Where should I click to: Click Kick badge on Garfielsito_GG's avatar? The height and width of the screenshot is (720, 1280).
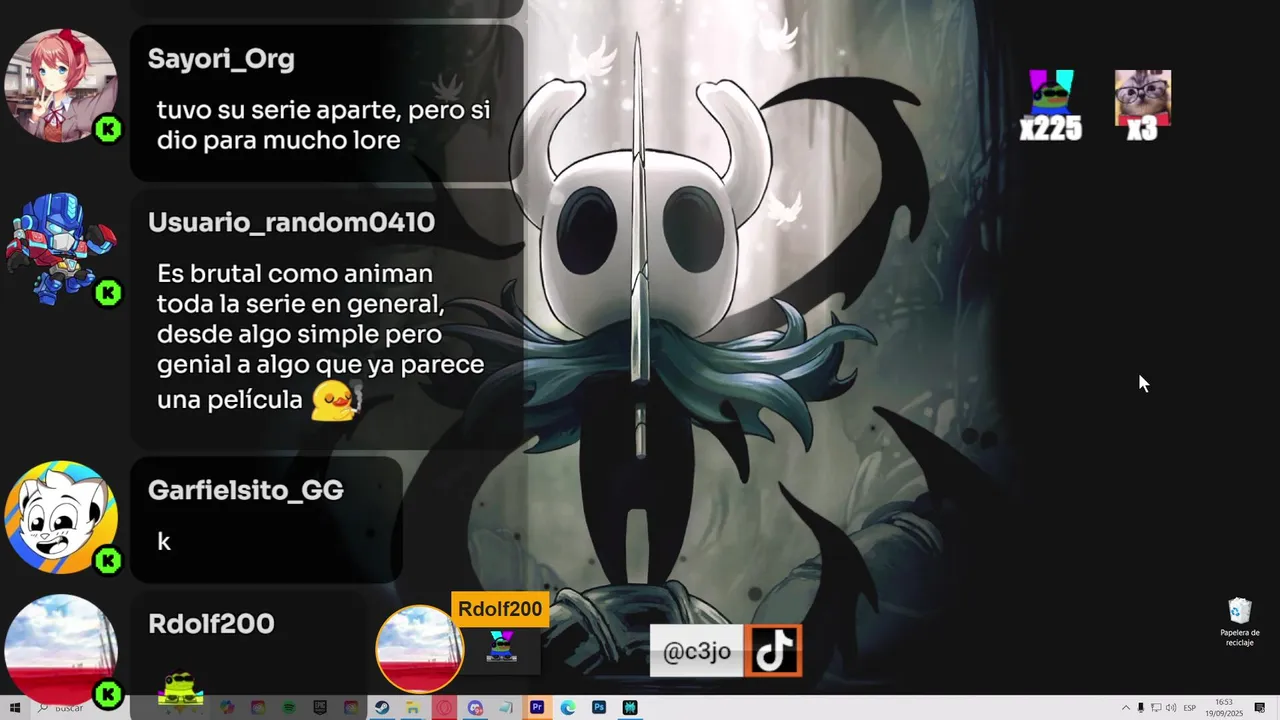(x=108, y=561)
